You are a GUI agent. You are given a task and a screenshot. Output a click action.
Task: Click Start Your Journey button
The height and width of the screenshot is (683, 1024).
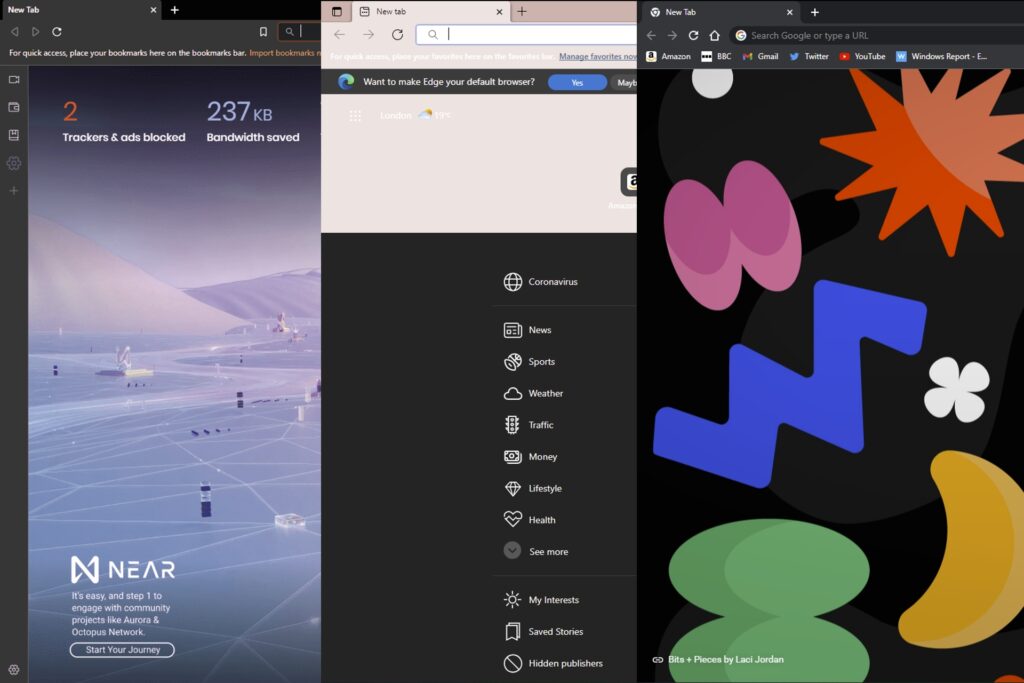(x=122, y=650)
